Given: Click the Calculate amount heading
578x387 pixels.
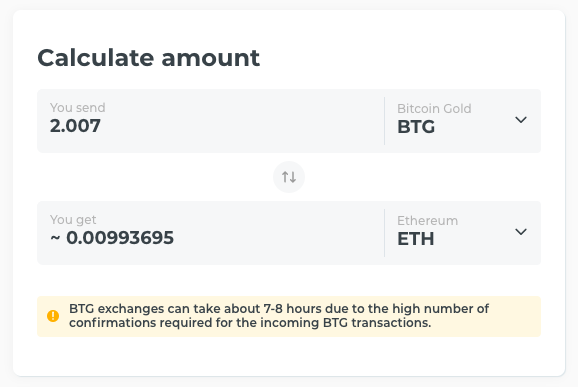Looking at the screenshot, I should (149, 58).
